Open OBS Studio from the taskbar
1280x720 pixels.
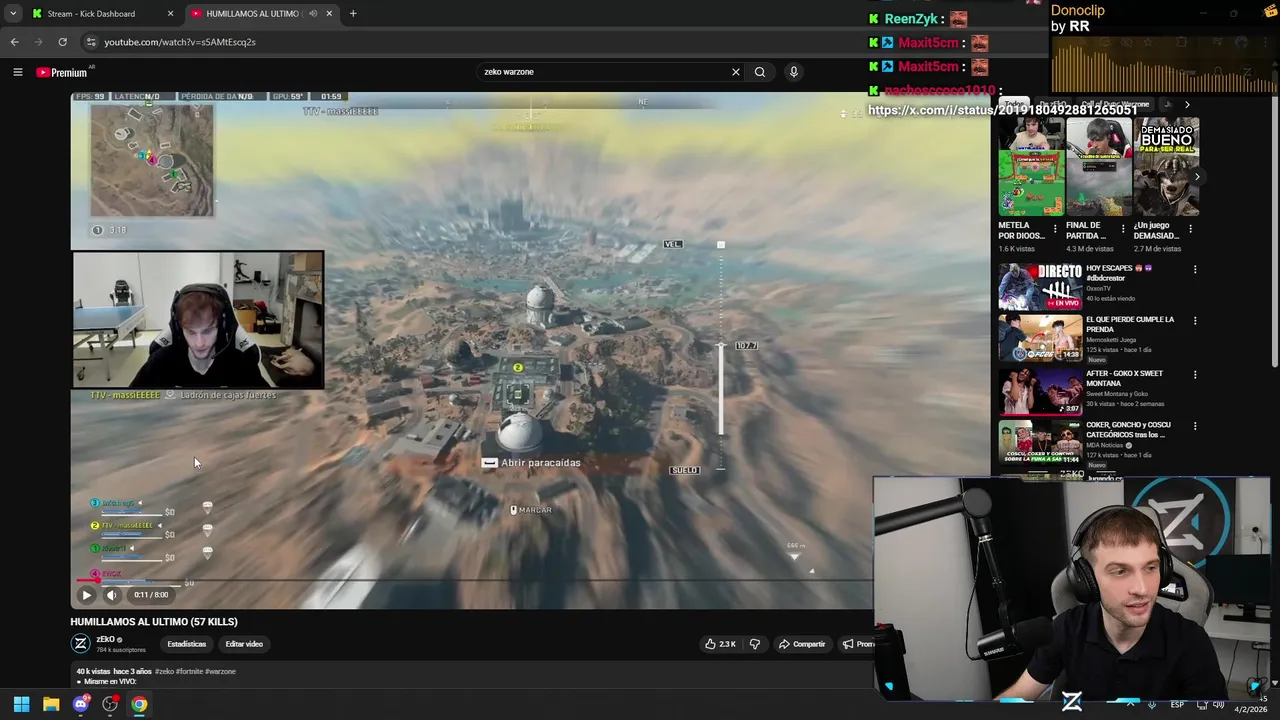110,704
